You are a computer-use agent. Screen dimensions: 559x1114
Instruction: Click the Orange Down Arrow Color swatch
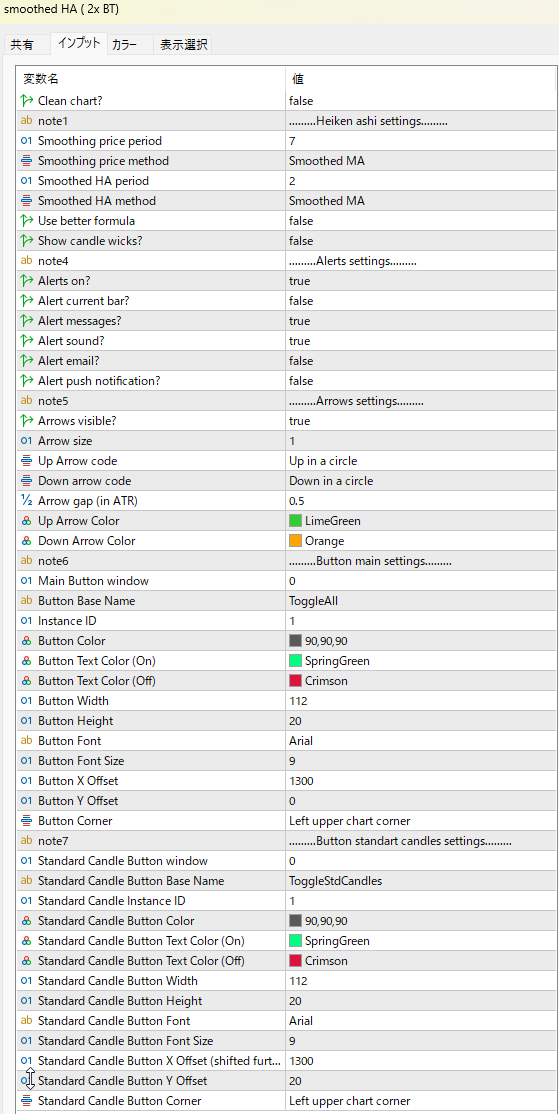[x=295, y=541]
